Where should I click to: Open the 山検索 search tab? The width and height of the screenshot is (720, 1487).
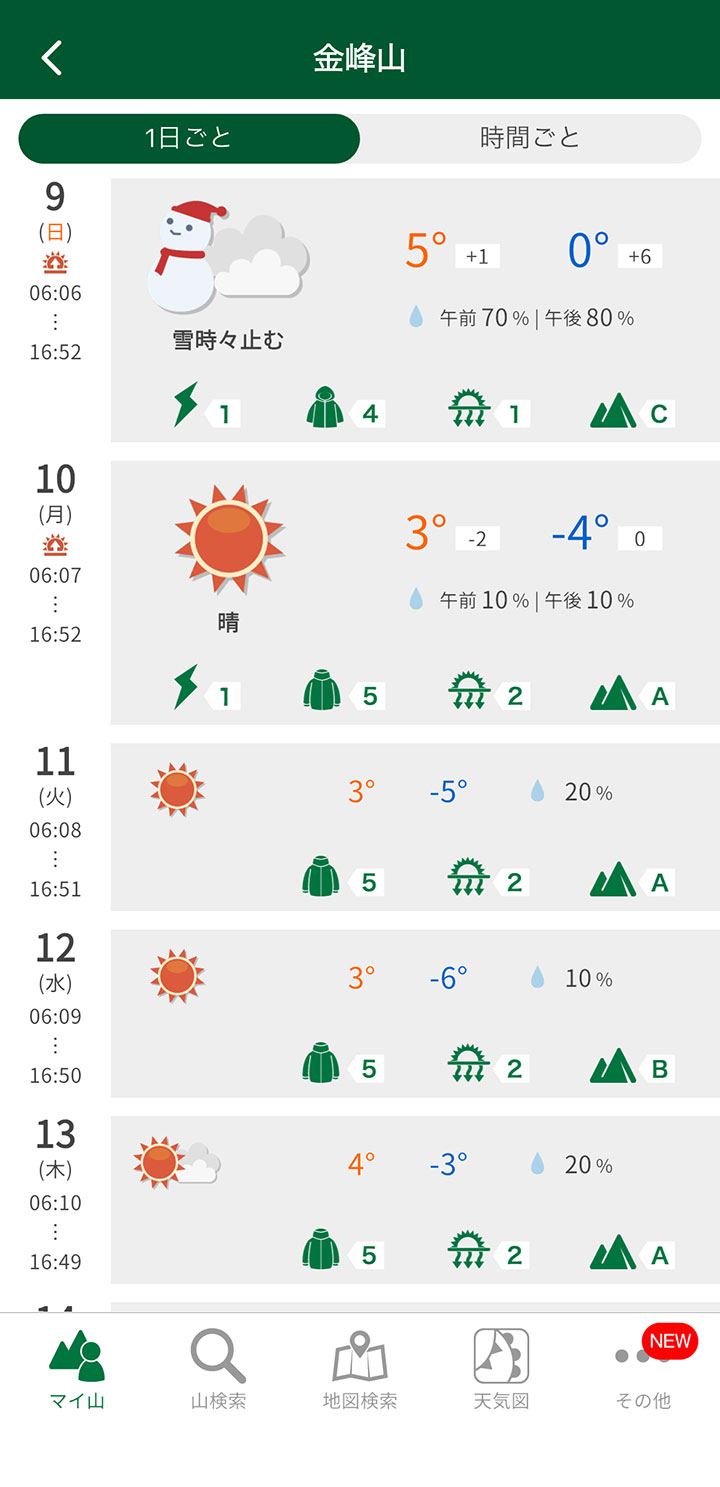coord(218,1368)
